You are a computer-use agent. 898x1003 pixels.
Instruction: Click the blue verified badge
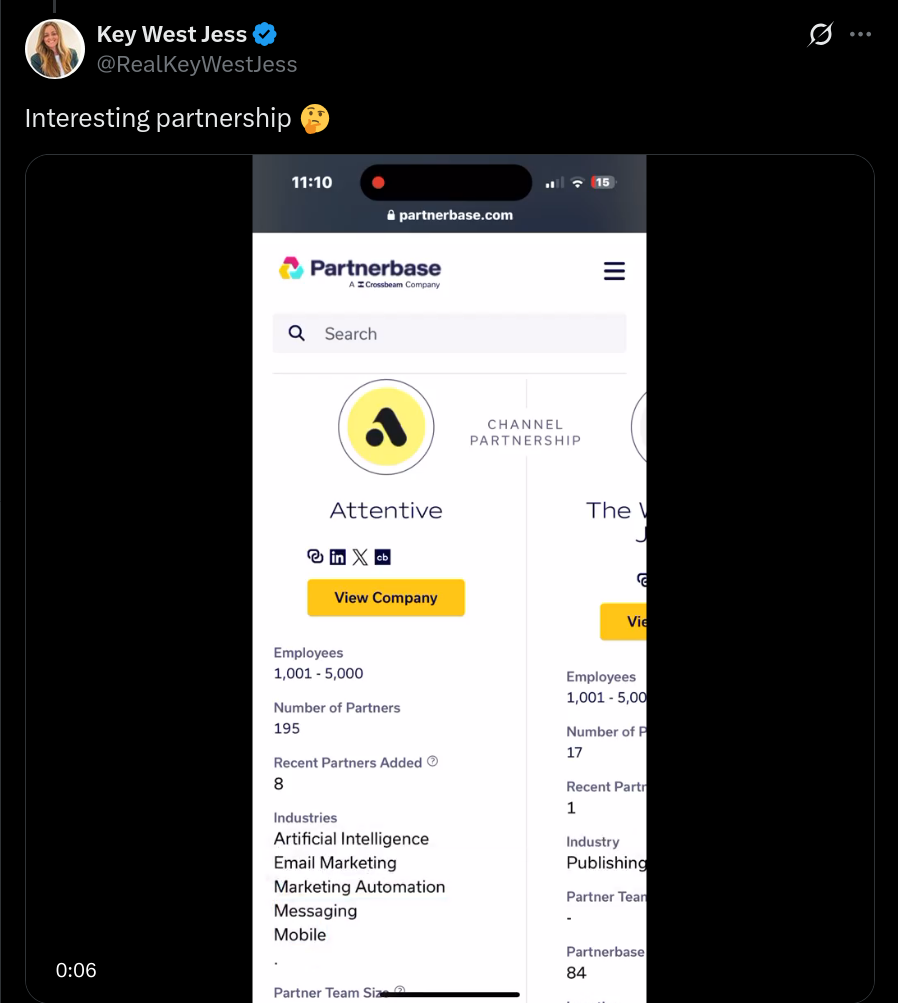(265, 34)
